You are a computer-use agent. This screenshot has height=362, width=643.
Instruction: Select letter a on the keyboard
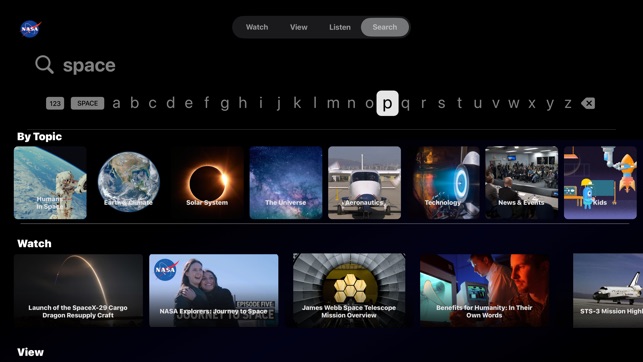click(116, 103)
